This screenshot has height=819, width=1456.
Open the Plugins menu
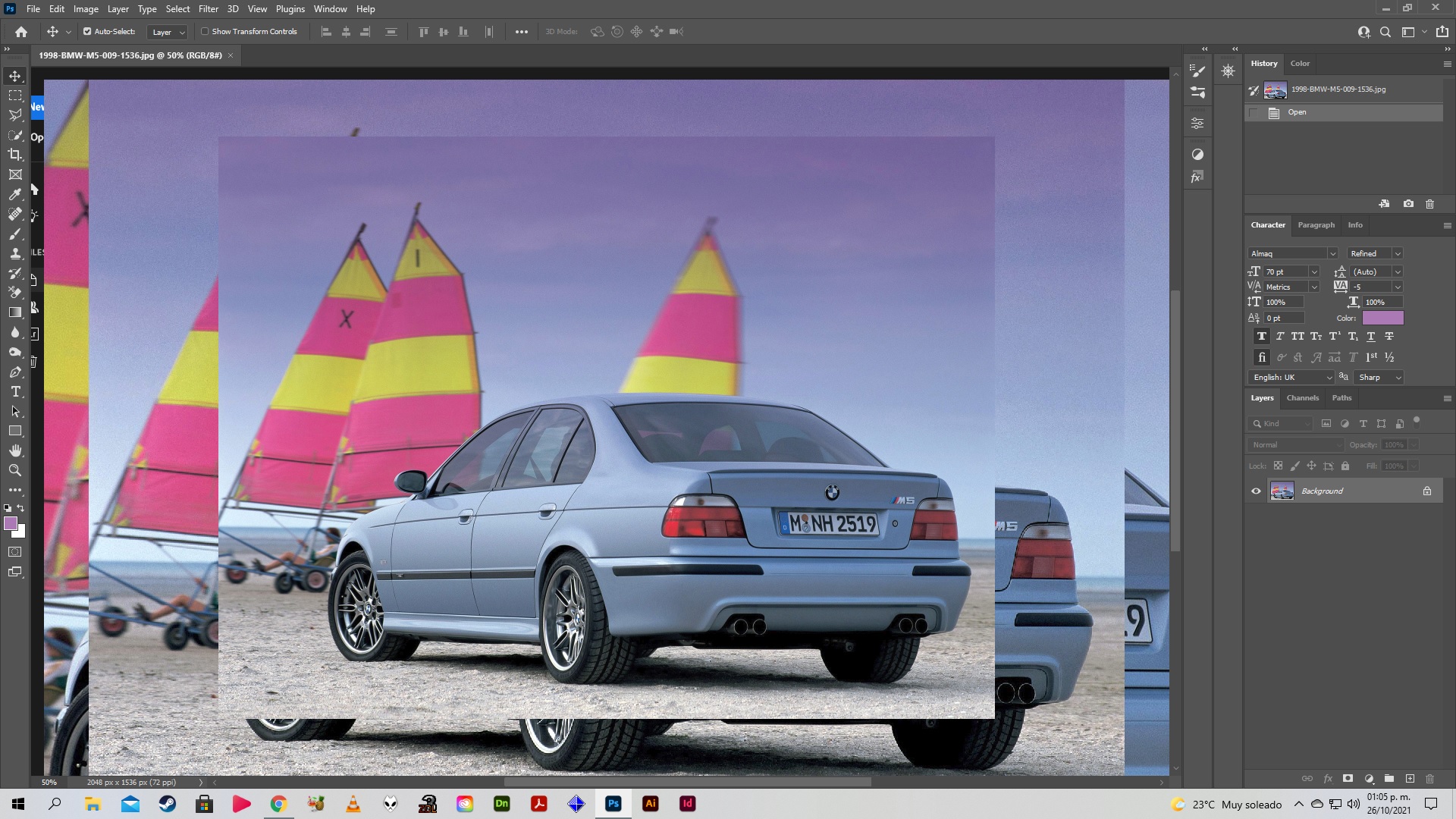[290, 9]
